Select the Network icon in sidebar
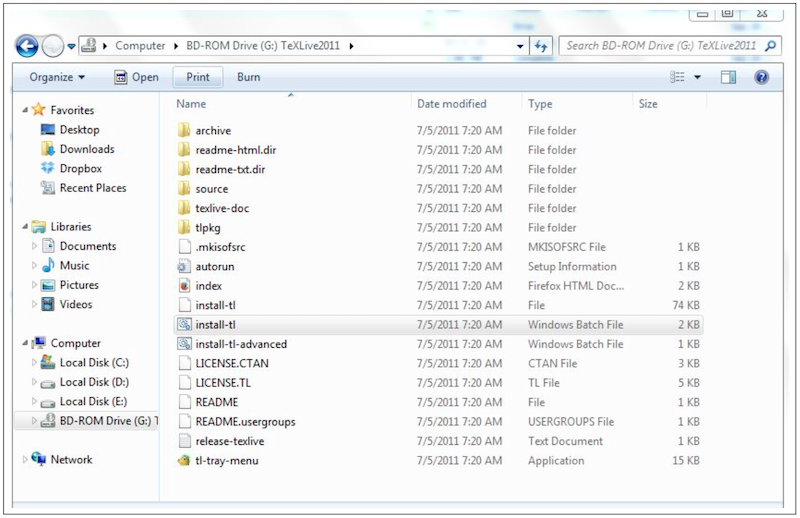This screenshot has height=518, width=800. (x=39, y=459)
